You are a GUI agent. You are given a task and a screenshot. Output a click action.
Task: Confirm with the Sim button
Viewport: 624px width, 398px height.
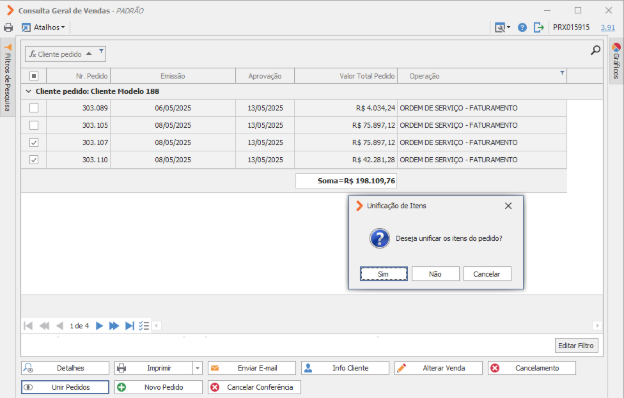click(x=384, y=274)
